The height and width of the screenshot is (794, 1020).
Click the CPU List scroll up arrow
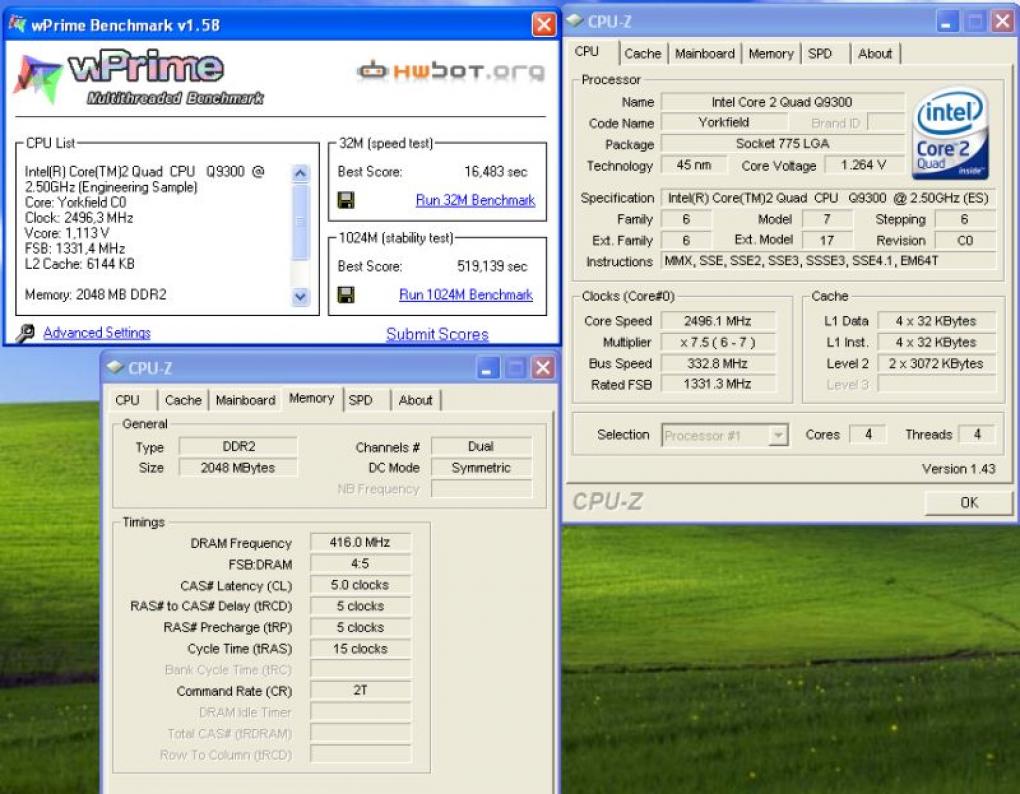(300, 173)
